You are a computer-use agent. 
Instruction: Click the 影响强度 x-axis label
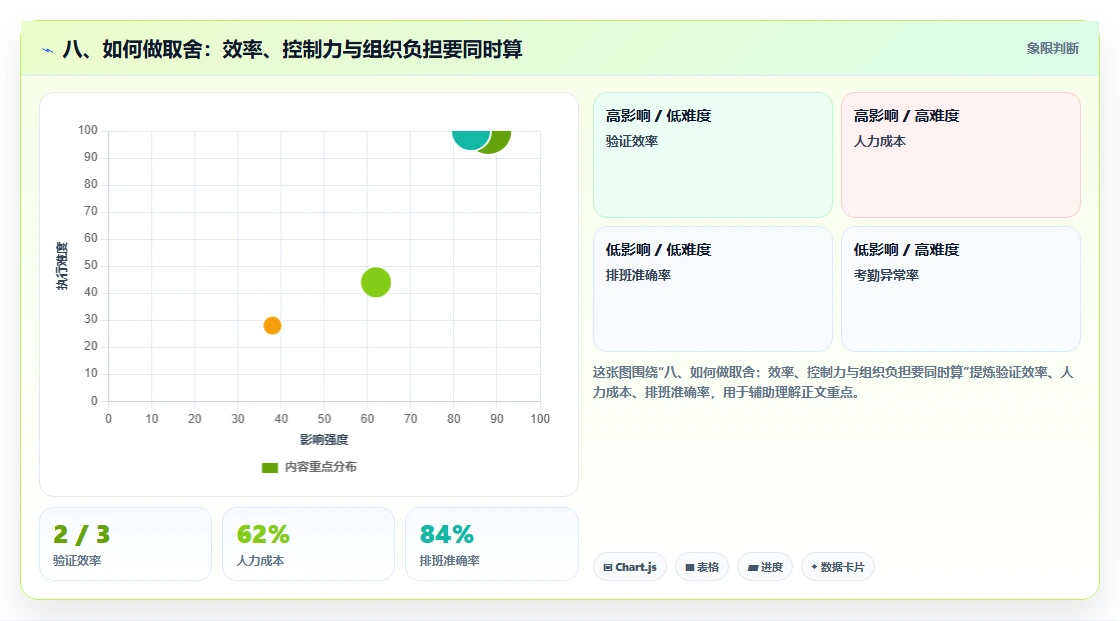point(324,439)
